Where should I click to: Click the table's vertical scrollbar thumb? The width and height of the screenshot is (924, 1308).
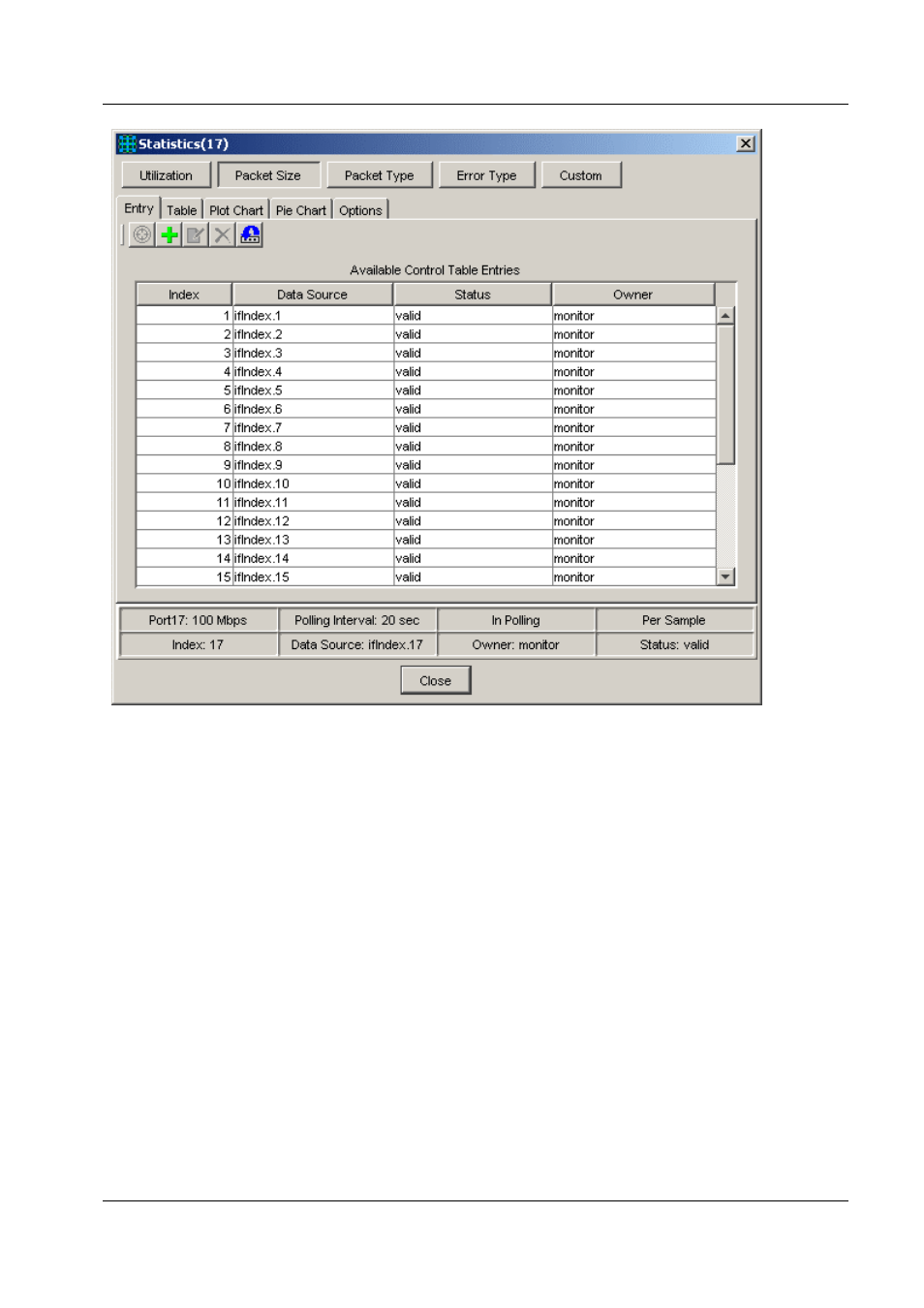click(725, 394)
